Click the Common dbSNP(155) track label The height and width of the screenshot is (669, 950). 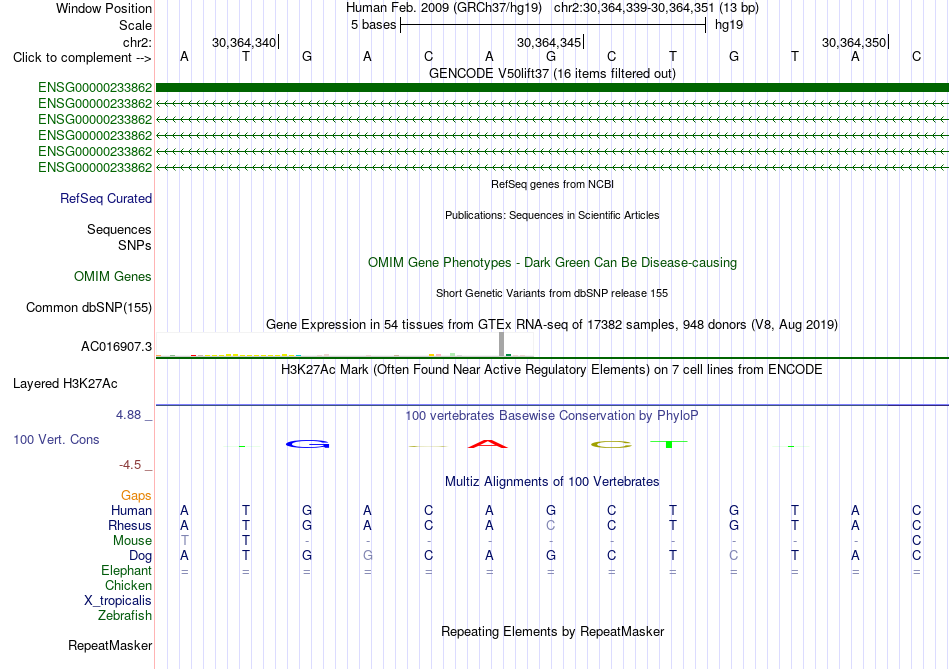pyautogui.click(x=88, y=308)
